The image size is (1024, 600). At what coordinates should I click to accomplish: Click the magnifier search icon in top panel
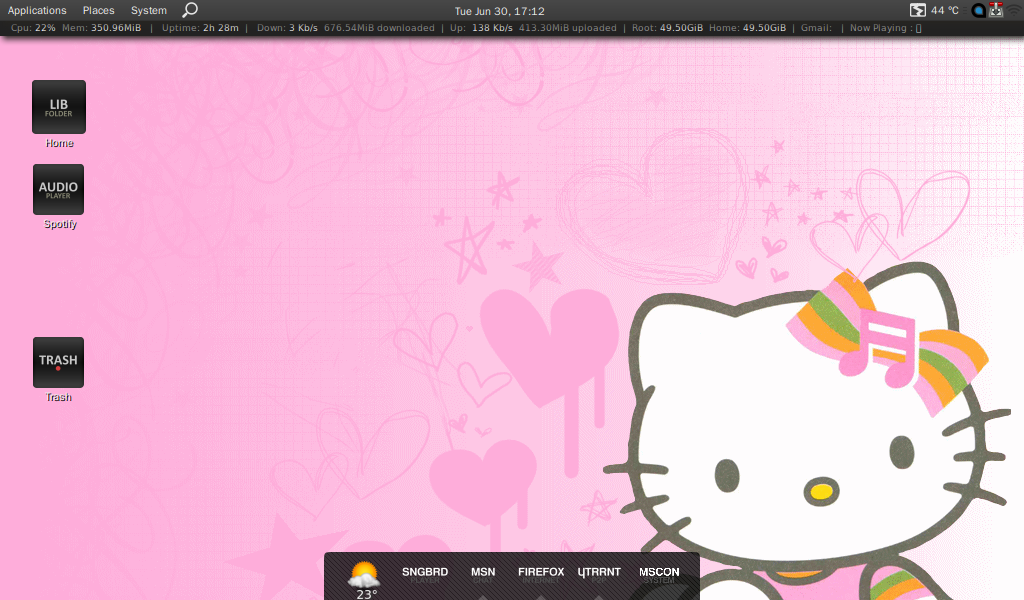pos(190,10)
